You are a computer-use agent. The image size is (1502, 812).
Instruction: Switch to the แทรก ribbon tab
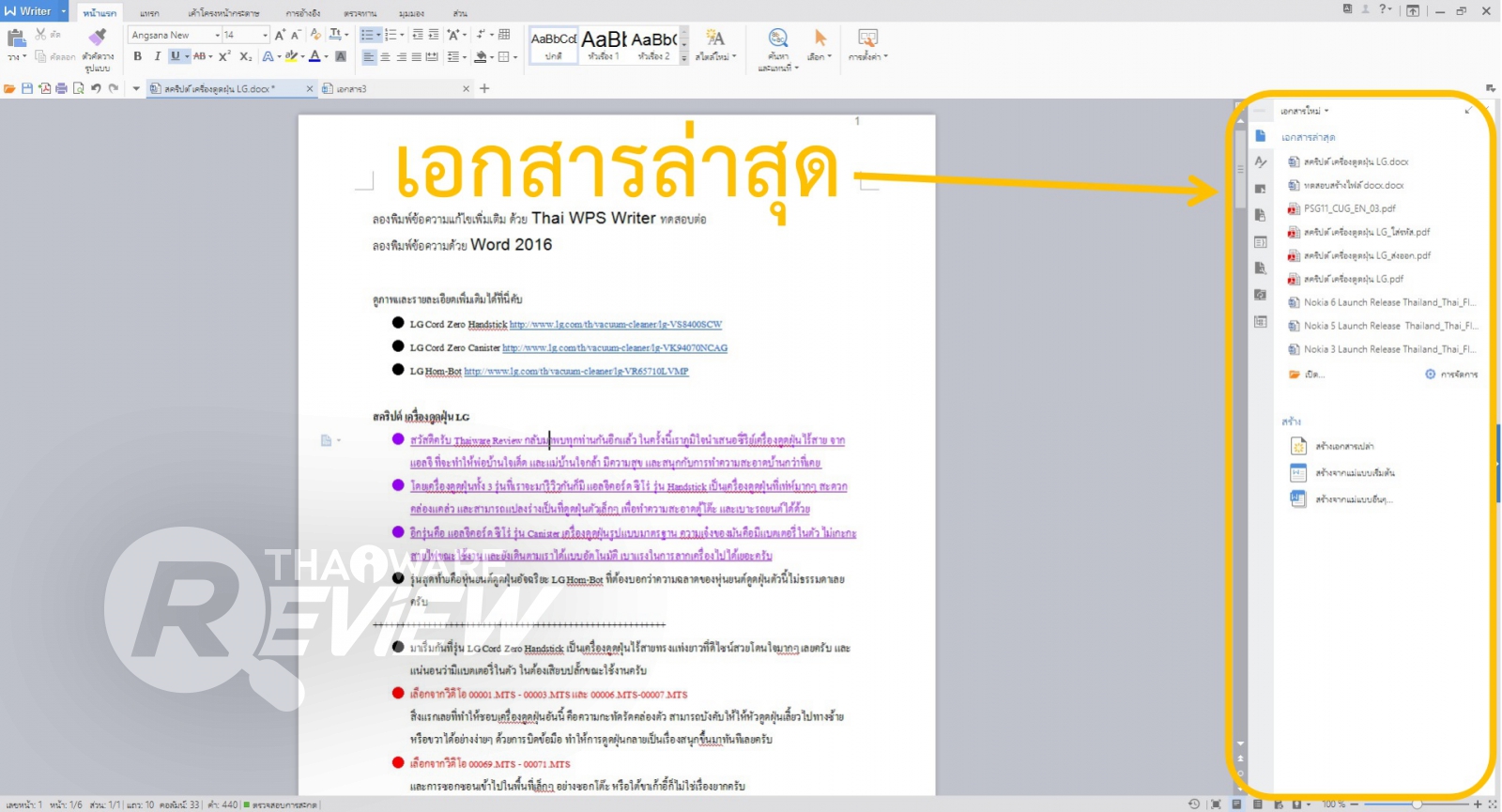149,13
